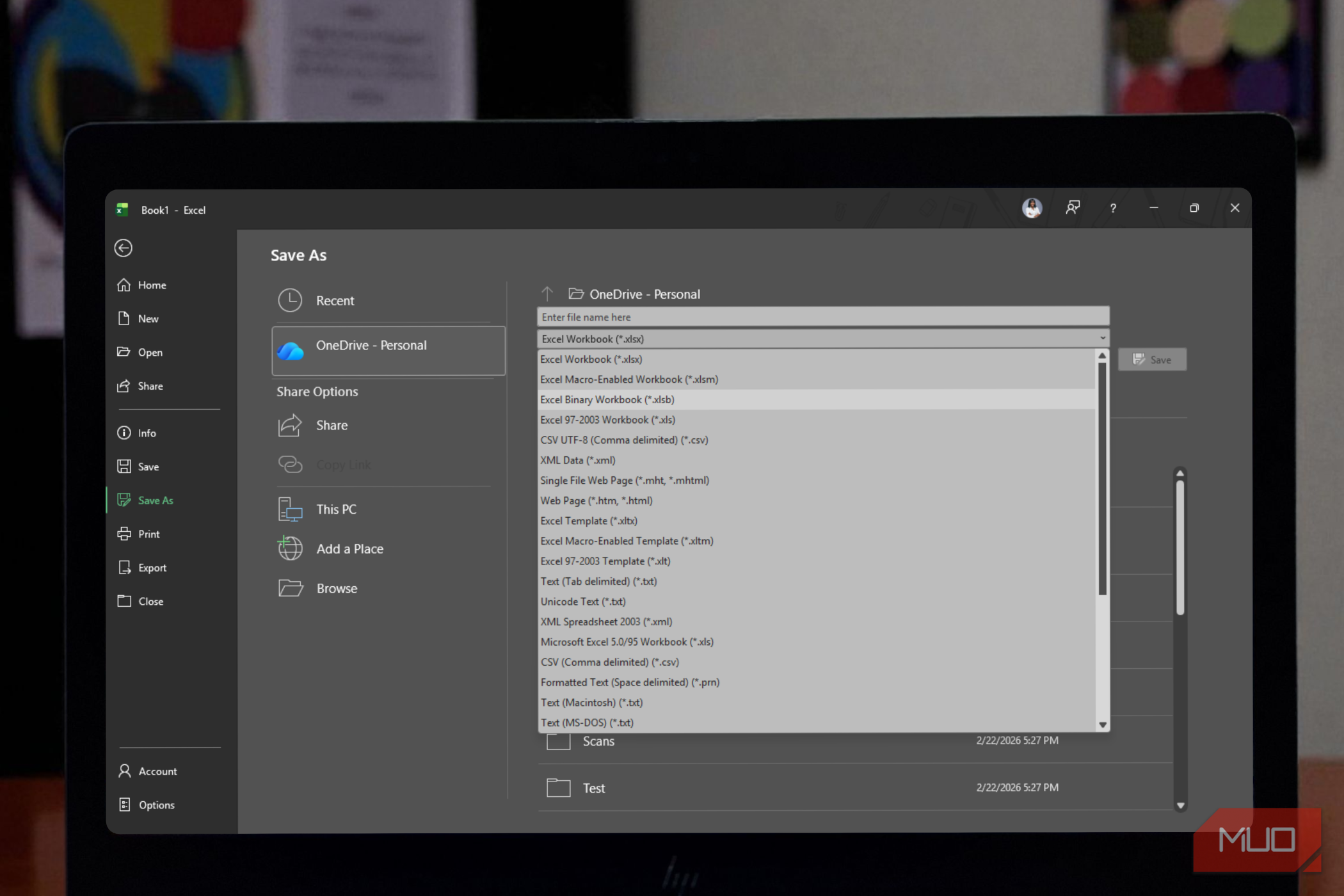
Task: Open the Export page
Action: pyautogui.click(x=152, y=568)
